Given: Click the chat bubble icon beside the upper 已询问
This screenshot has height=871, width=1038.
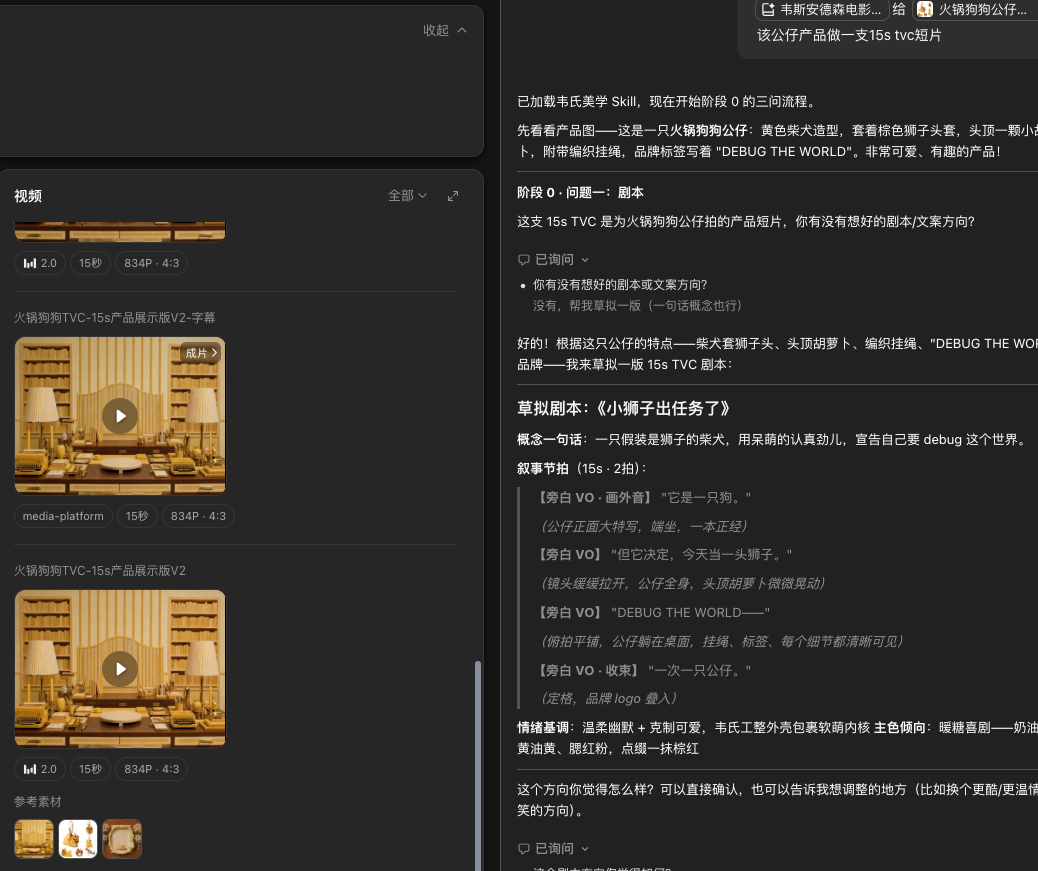Looking at the screenshot, I should (x=524, y=260).
